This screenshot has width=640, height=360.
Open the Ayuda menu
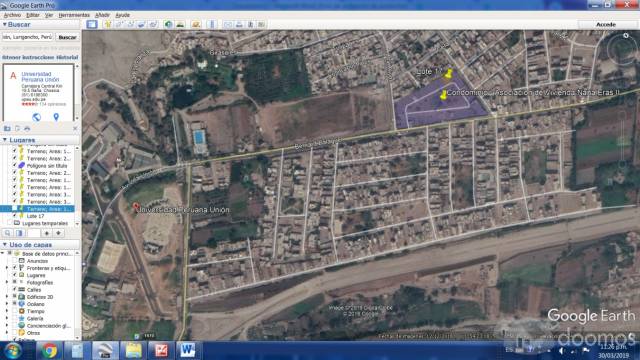[x=122, y=15]
